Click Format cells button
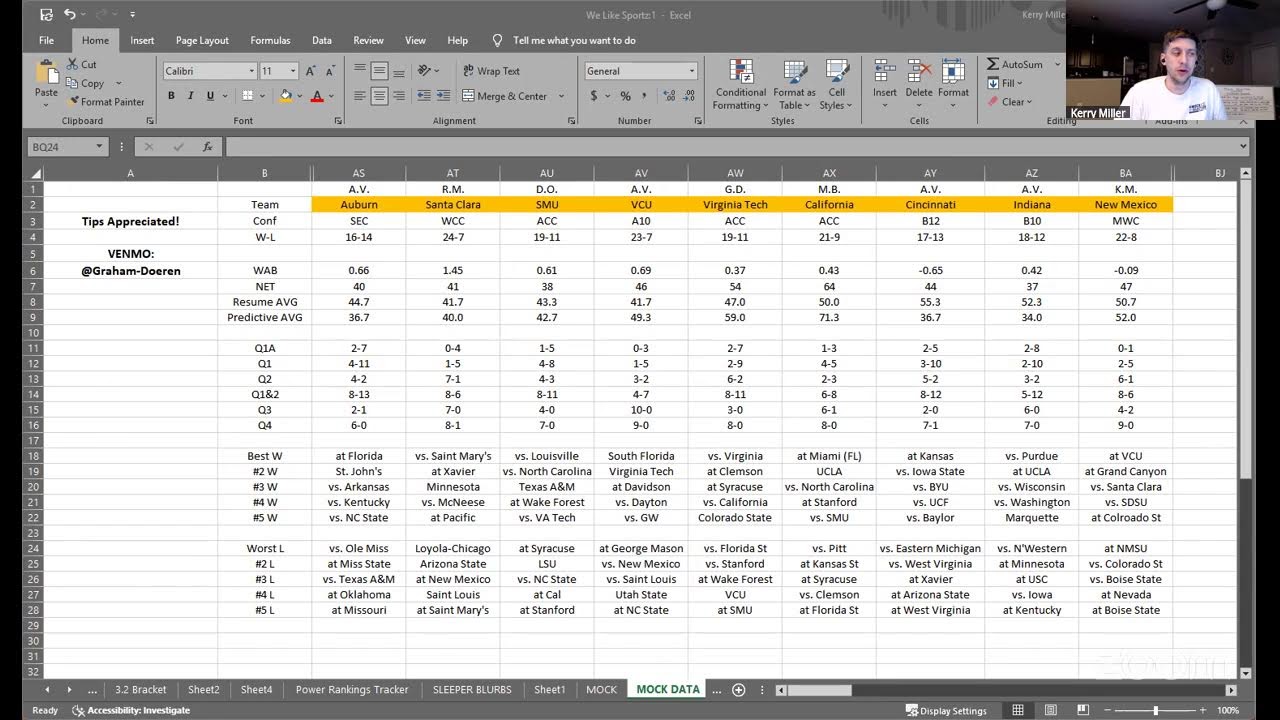1280x720 pixels. pos(953,82)
